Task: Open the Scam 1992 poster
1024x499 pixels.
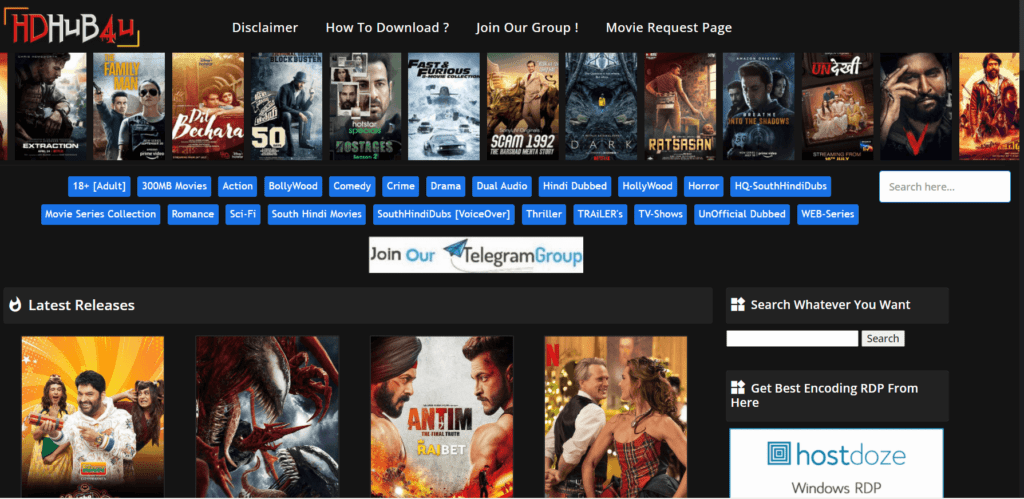Action: [x=522, y=106]
